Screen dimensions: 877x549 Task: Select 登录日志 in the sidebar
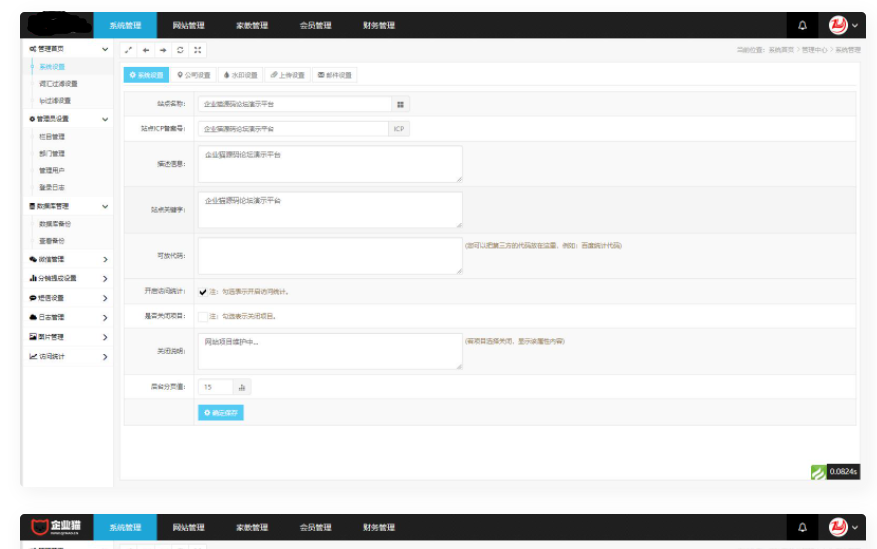pyautogui.click(x=52, y=187)
